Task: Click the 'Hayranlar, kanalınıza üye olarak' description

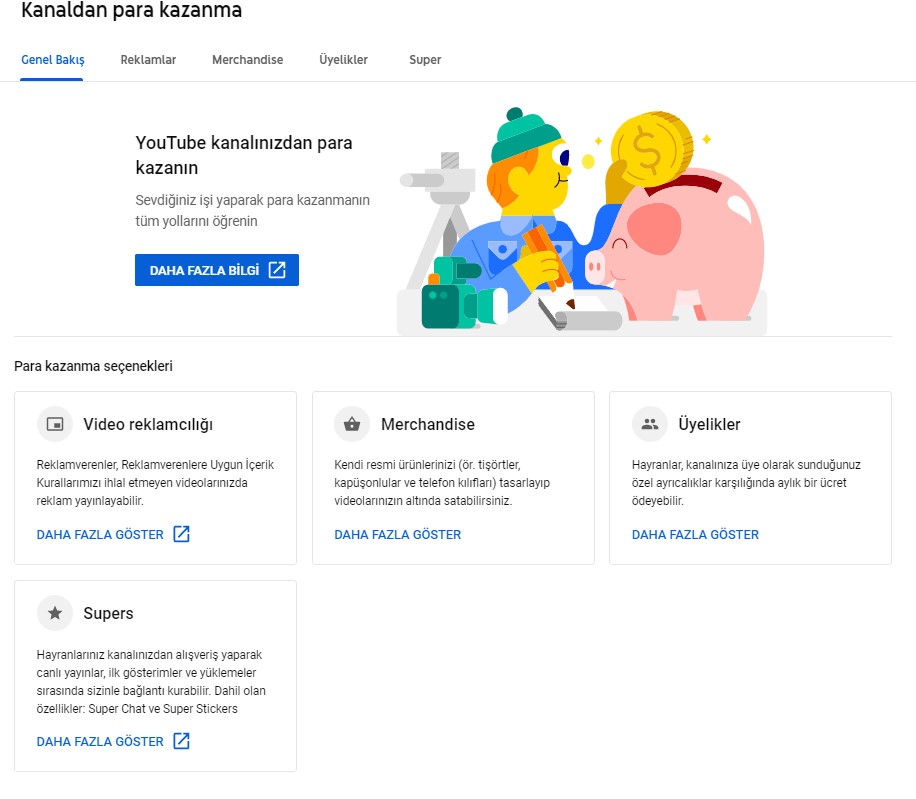Action: click(746, 482)
